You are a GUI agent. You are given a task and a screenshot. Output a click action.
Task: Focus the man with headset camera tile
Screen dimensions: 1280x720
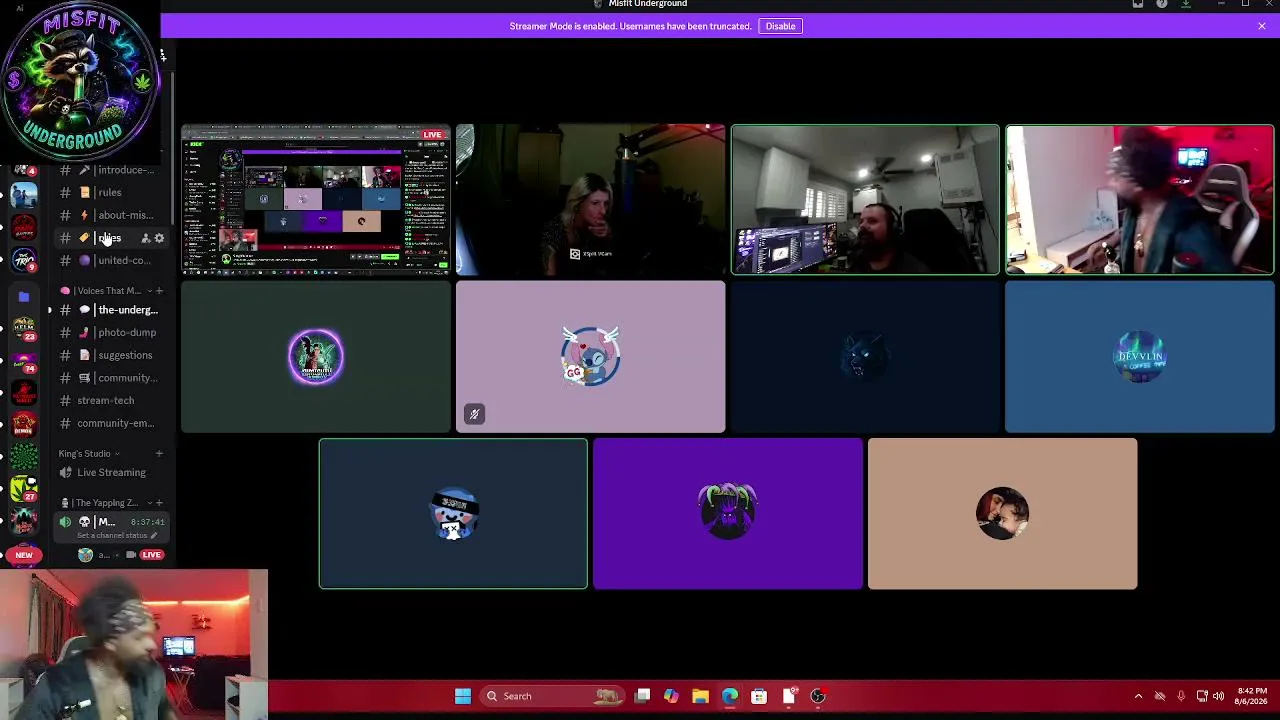pos(865,199)
